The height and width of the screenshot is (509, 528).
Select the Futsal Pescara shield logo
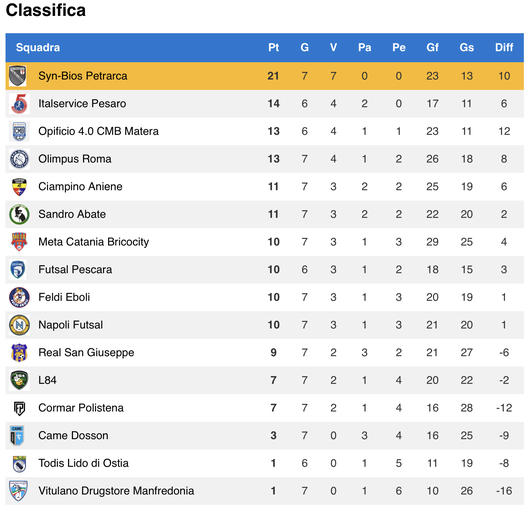click(18, 270)
